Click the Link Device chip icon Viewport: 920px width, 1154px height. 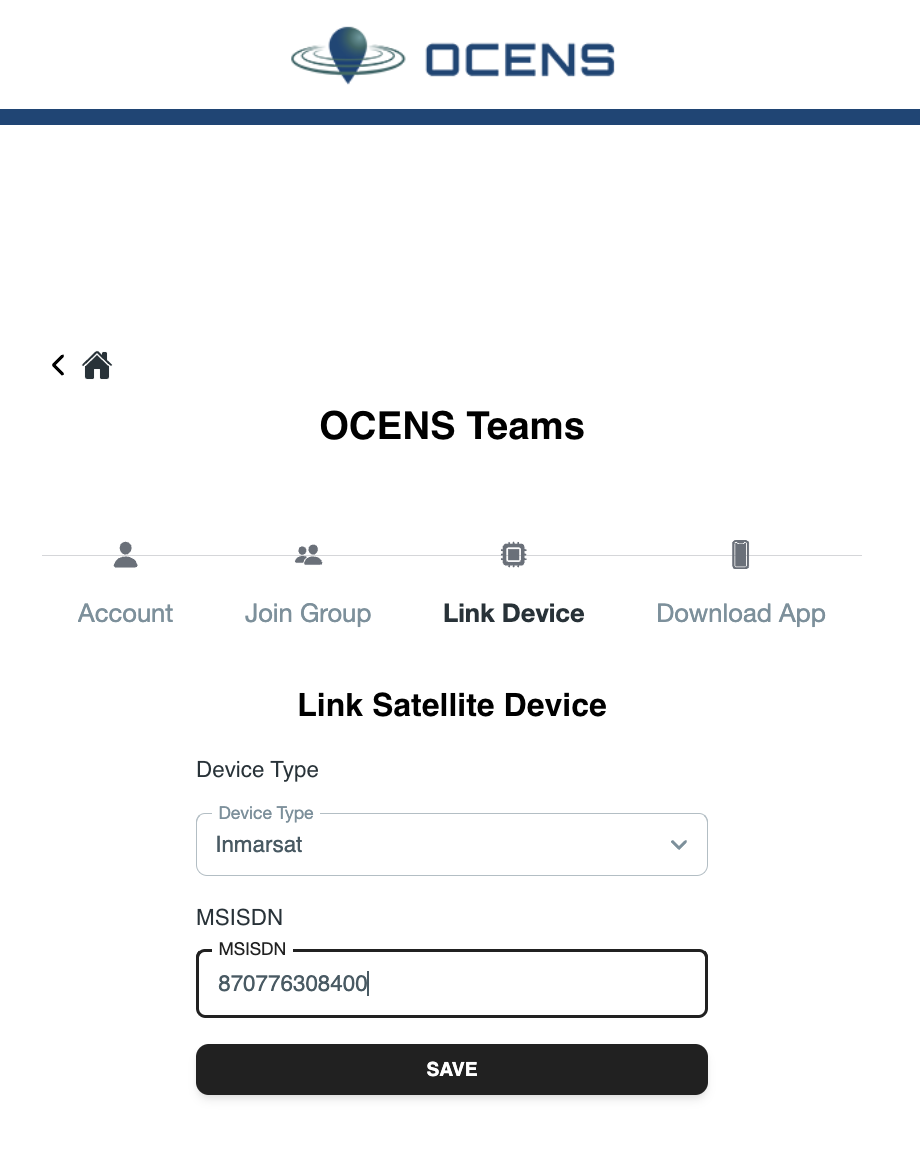[514, 555]
